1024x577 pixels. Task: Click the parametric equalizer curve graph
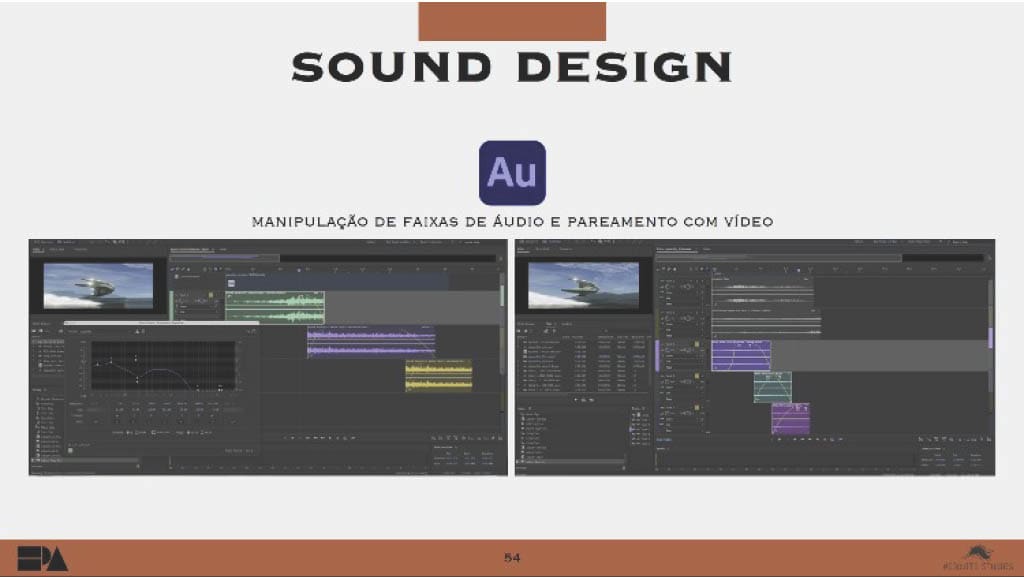coord(163,366)
